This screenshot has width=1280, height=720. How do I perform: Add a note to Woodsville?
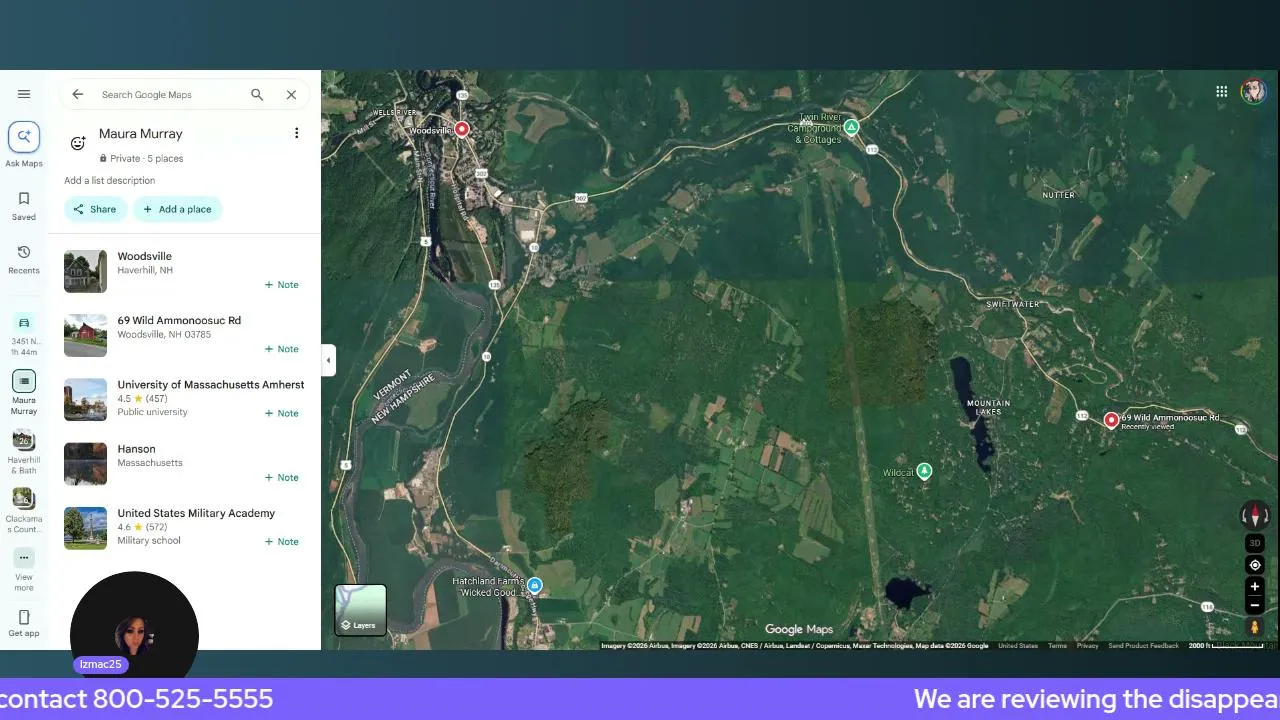tap(281, 285)
